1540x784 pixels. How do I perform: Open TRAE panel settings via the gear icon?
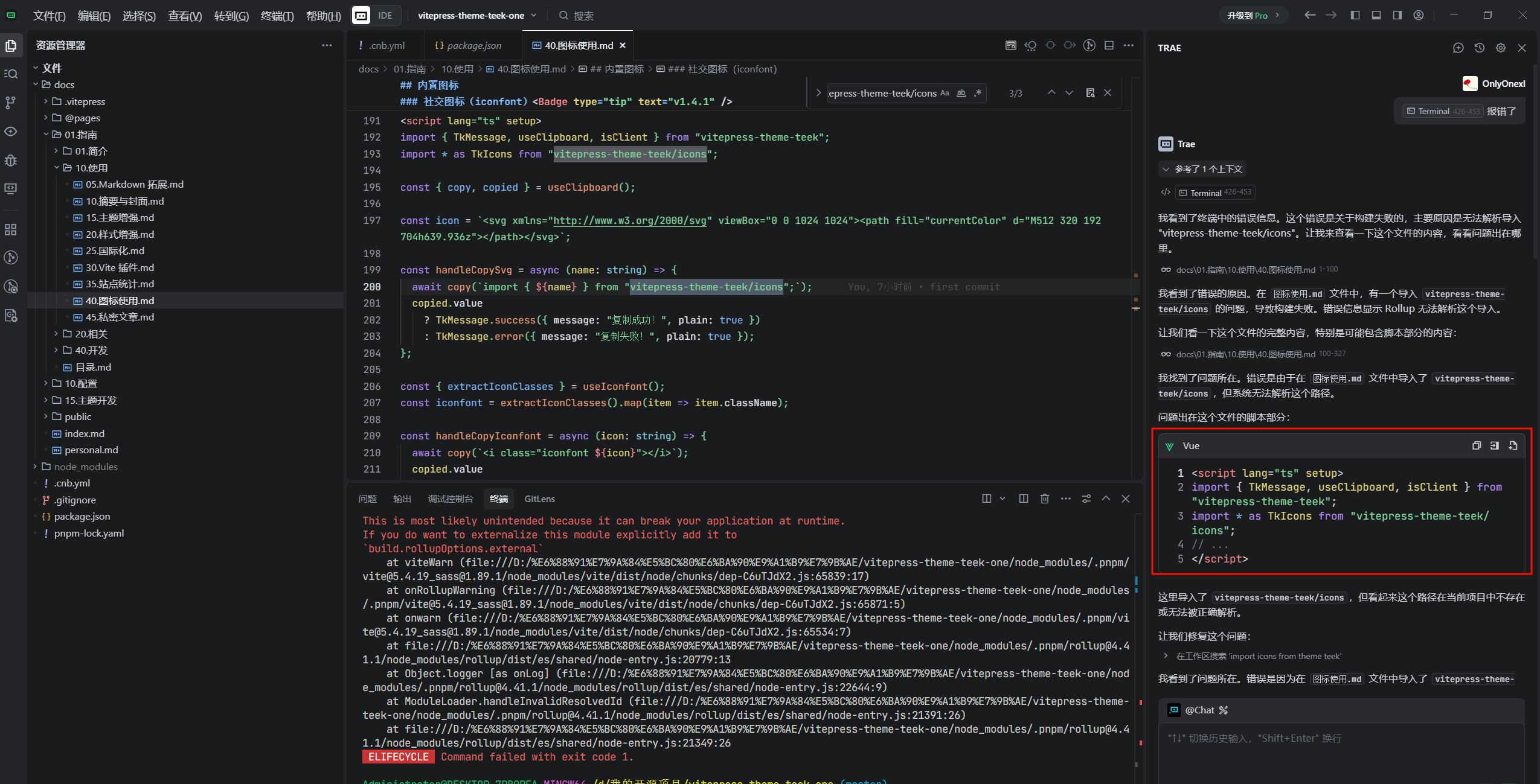[x=1500, y=48]
